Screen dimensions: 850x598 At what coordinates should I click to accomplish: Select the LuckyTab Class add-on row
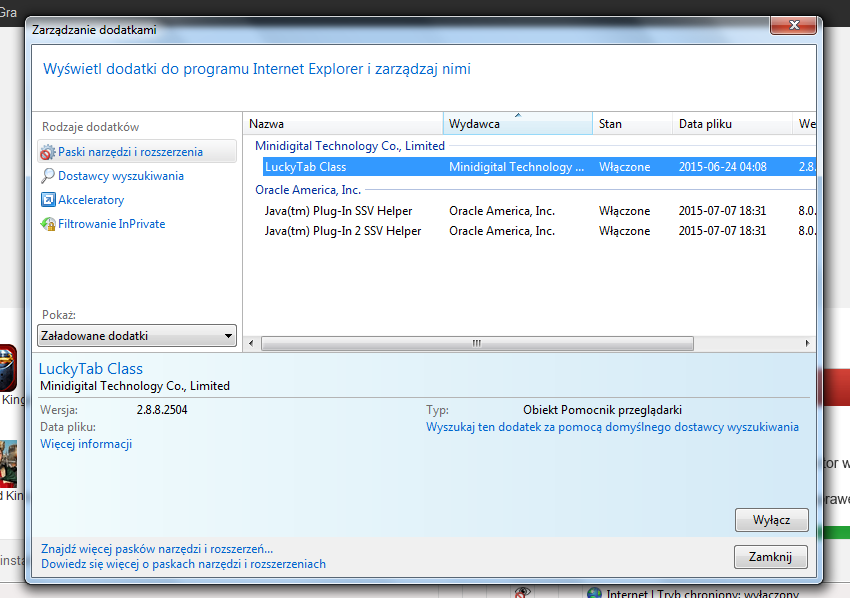point(539,167)
